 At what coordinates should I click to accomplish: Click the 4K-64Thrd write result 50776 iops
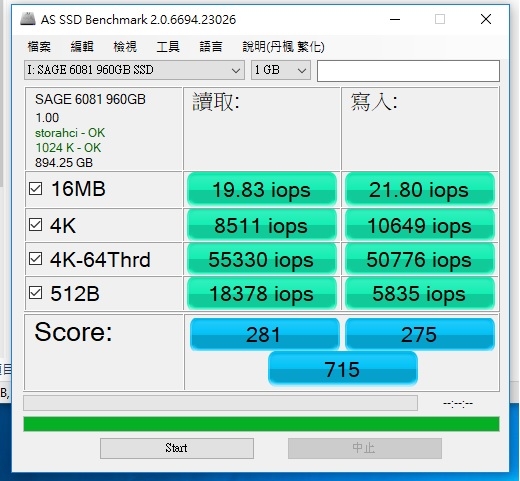click(420, 259)
